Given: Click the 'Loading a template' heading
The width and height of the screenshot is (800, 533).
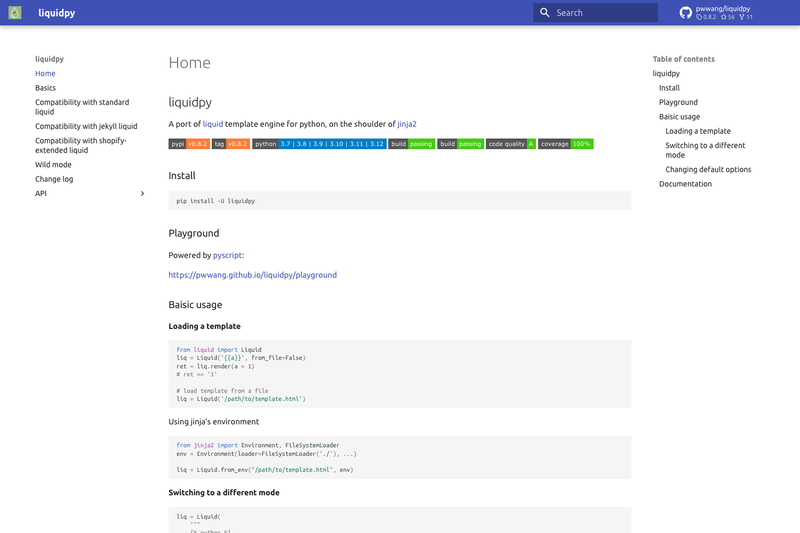Looking at the screenshot, I should coord(204,326).
